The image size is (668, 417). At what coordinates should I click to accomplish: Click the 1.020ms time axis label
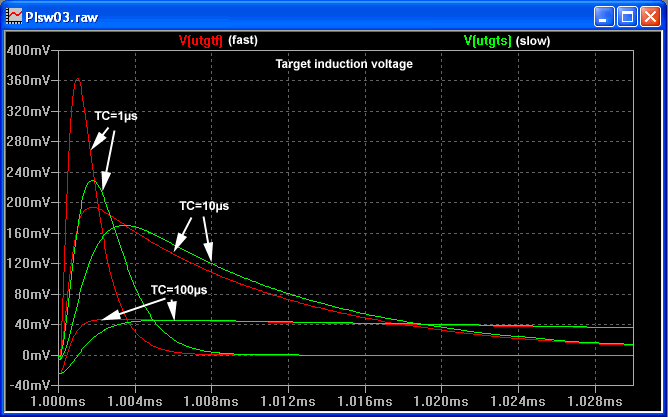pyautogui.click(x=441, y=401)
